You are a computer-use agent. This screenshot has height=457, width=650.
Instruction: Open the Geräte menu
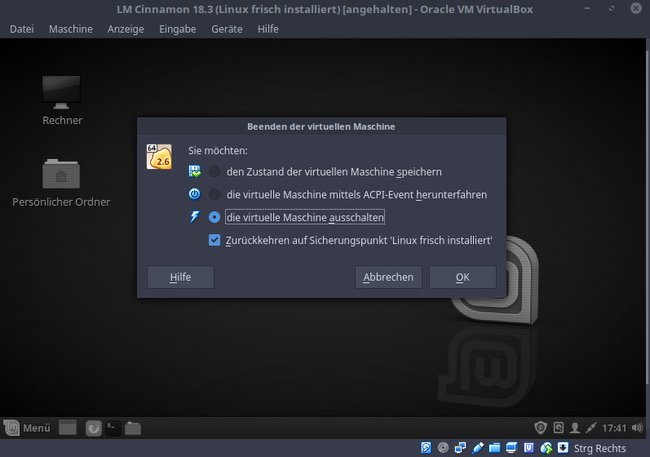coord(227,29)
